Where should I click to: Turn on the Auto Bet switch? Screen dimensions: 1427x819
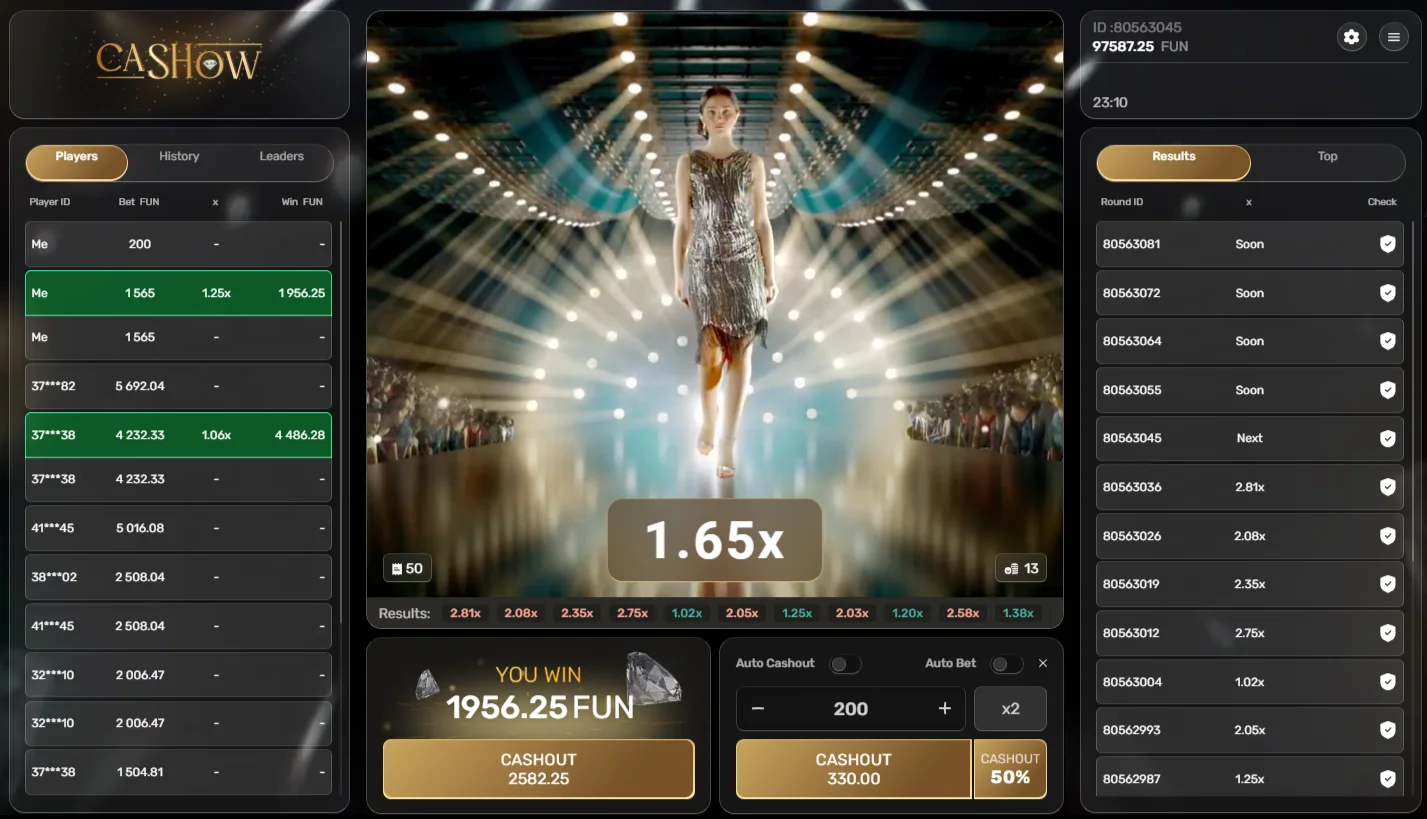click(1005, 664)
